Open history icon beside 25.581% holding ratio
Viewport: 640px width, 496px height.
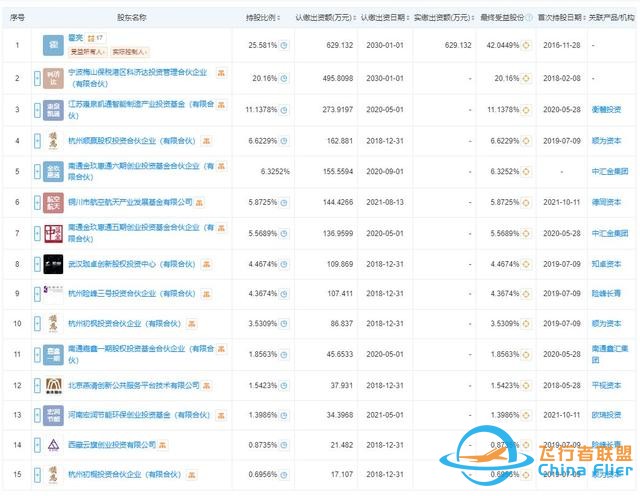(x=284, y=45)
